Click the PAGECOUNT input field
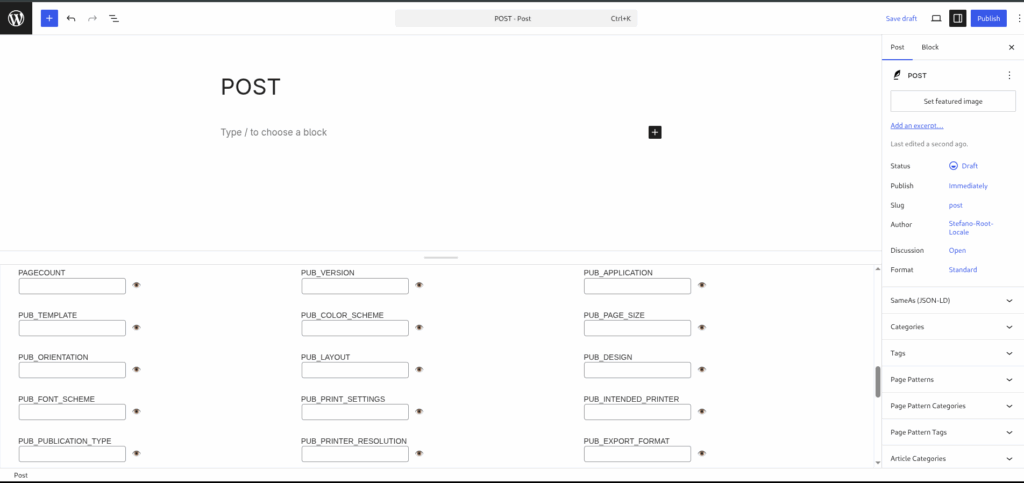The height and width of the screenshot is (483, 1024). pyautogui.click(x=72, y=286)
